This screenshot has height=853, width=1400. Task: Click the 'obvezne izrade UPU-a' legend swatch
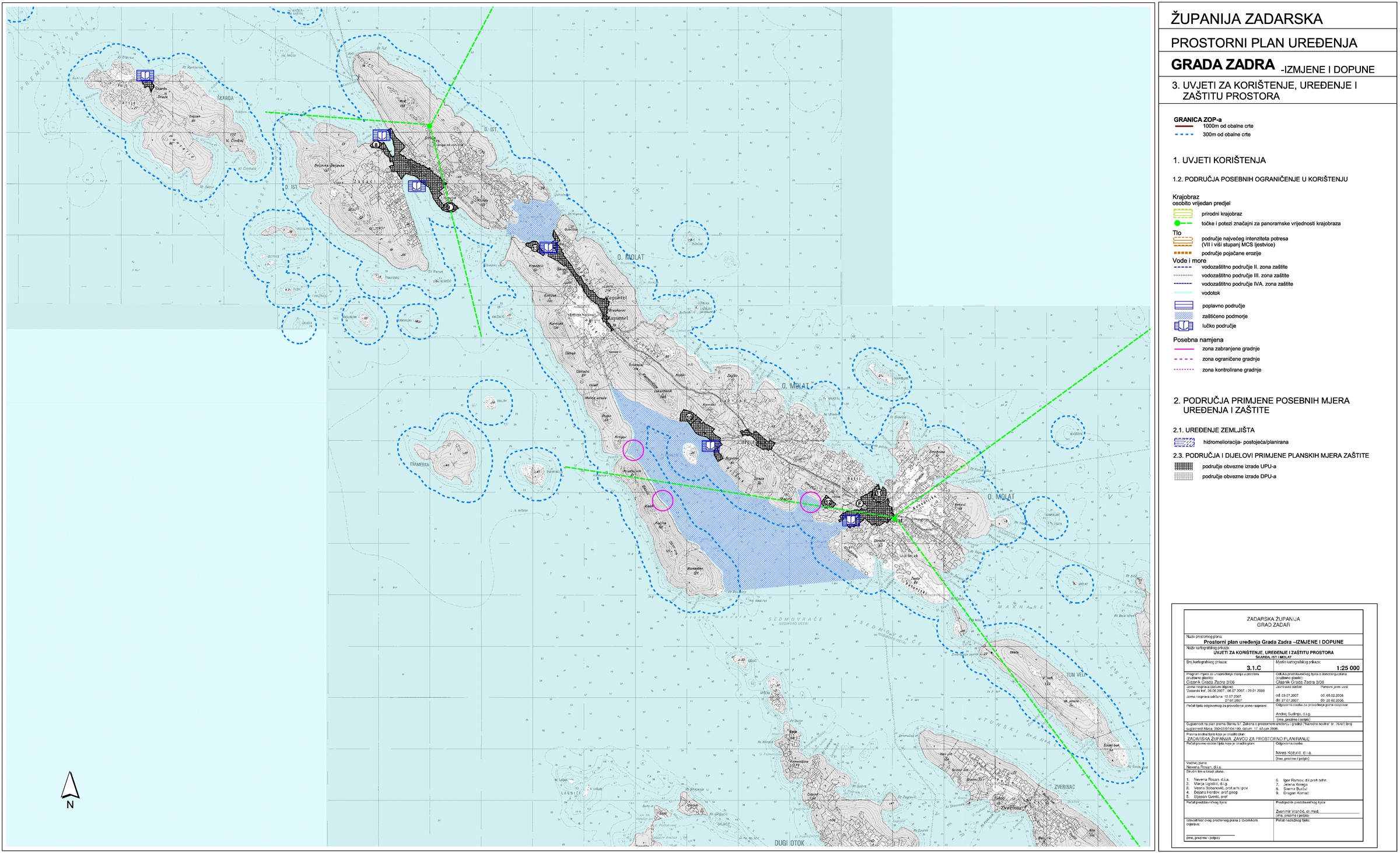pyautogui.click(x=1184, y=466)
